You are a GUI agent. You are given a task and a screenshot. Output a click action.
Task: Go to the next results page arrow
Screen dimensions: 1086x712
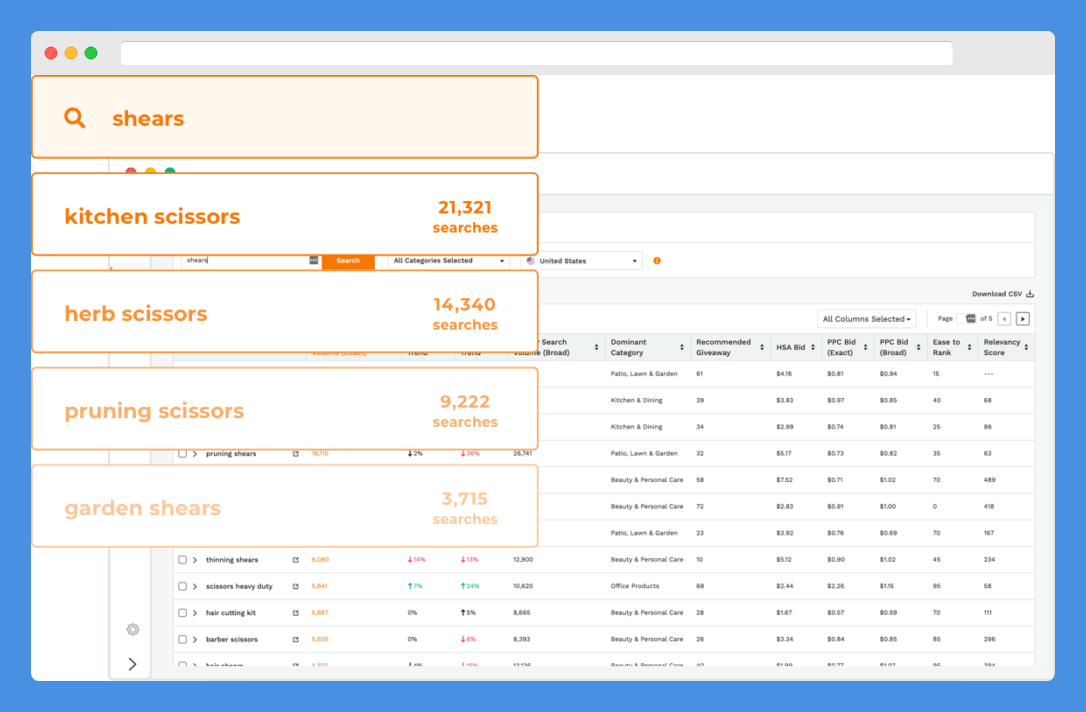pos(1023,319)
